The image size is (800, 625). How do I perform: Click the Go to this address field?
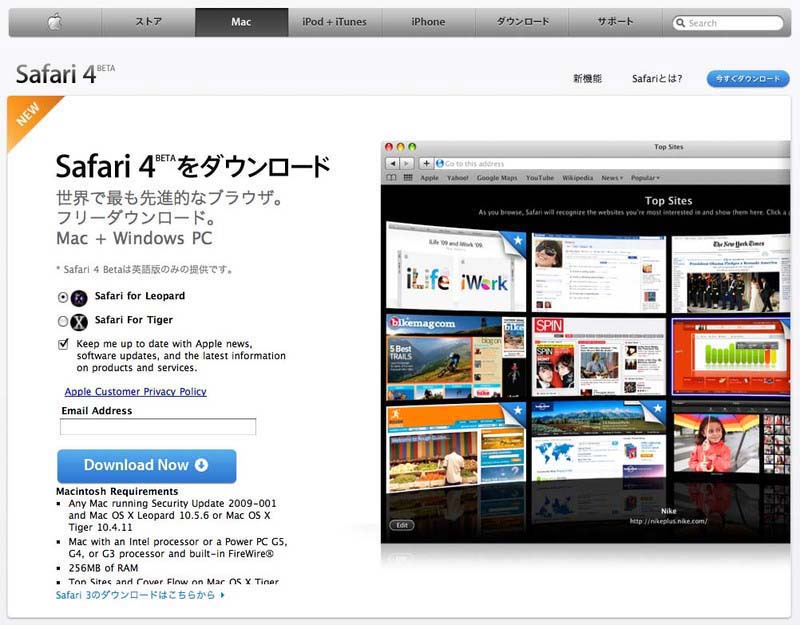click(612, 163)
